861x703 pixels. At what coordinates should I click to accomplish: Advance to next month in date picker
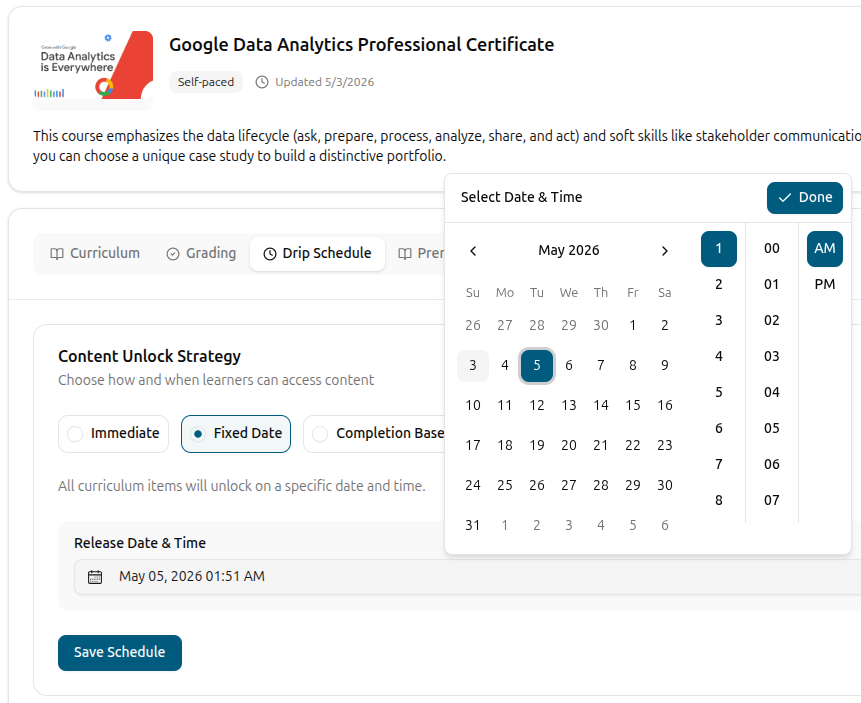pos(664,251)
